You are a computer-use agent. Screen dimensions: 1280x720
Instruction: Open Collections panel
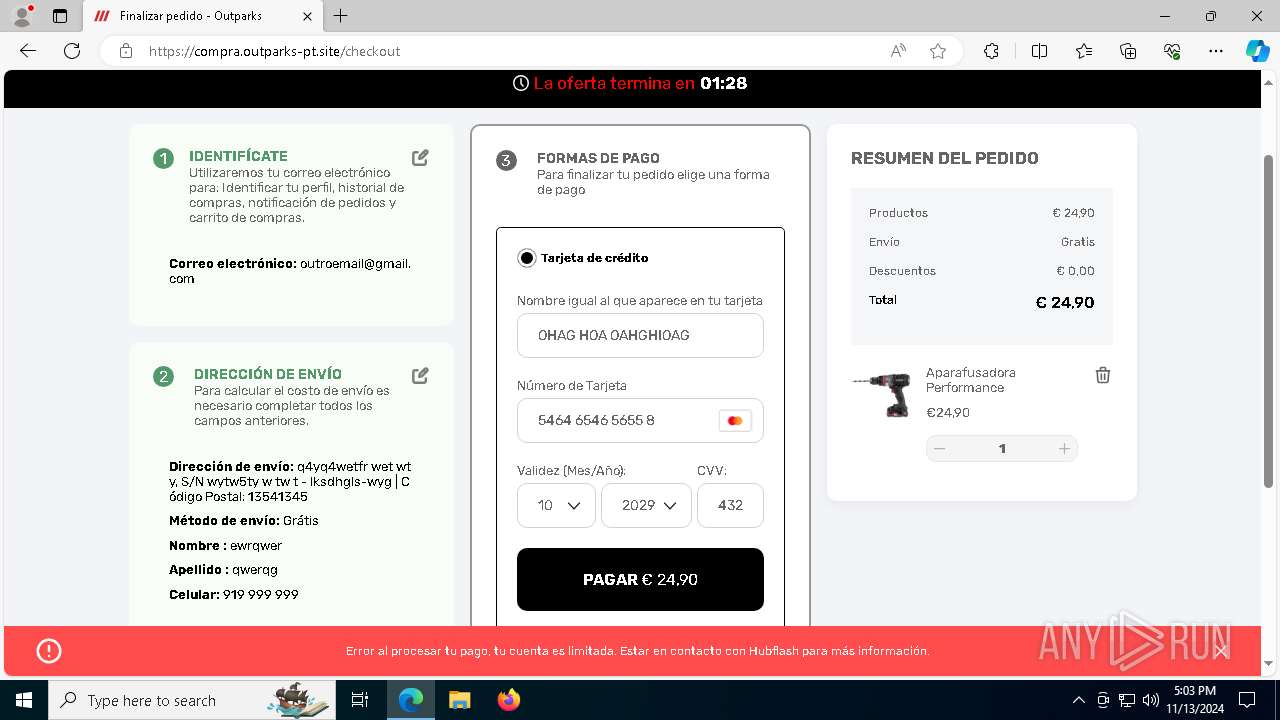tap(1128, 51)
